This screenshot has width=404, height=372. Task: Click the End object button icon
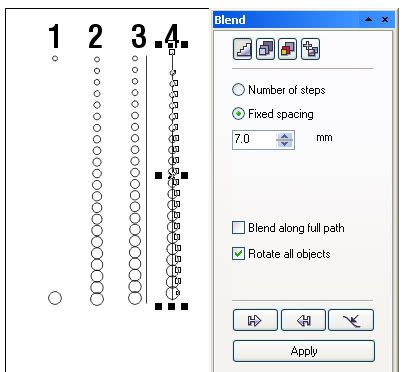(303, 320)
